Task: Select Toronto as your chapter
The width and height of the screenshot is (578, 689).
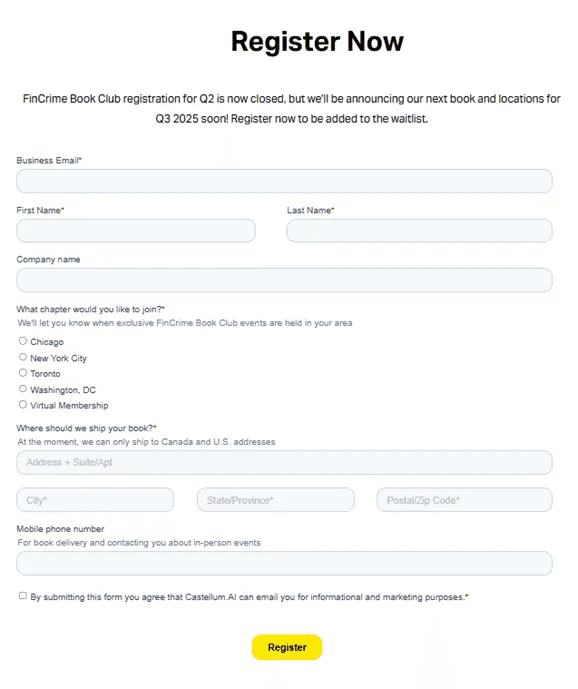Action: tap(23, 373)
